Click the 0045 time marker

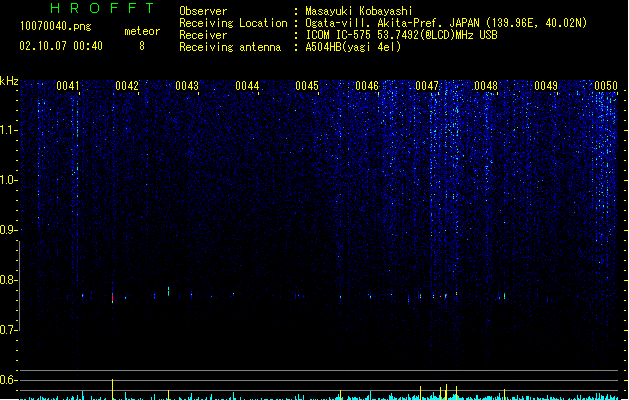click(x=307, y=86)
